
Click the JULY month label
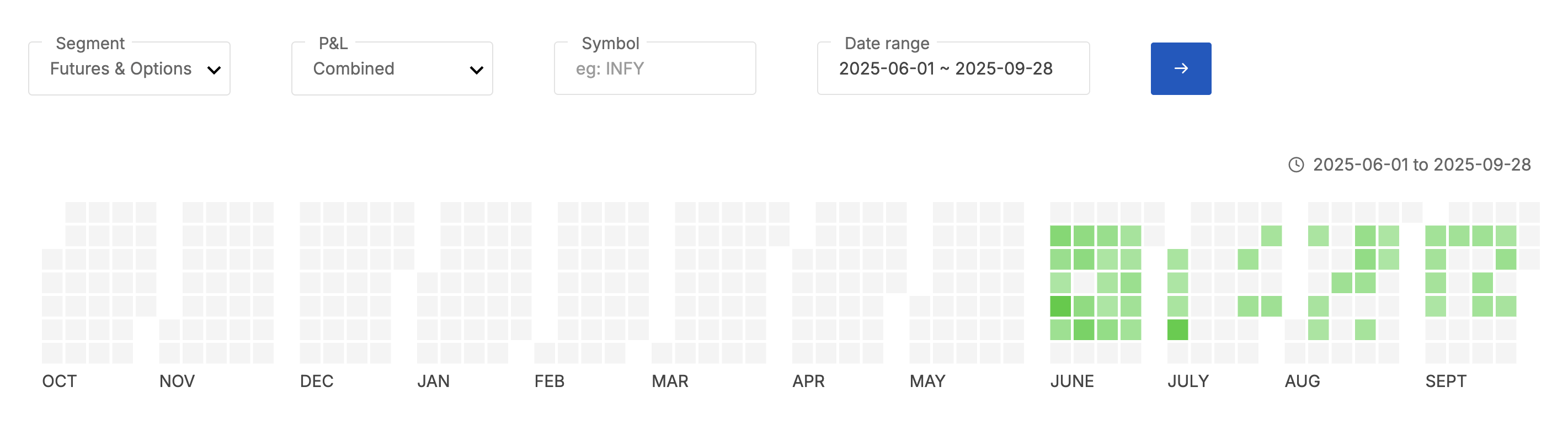[1187, 381]
